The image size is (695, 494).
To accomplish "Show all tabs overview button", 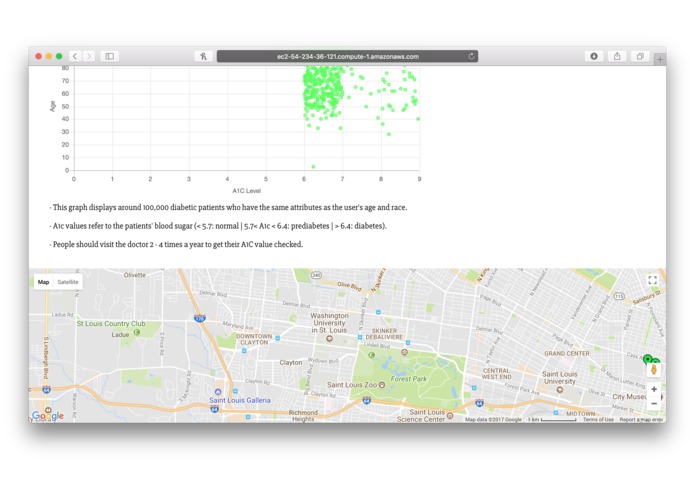I will coord(640,56).
